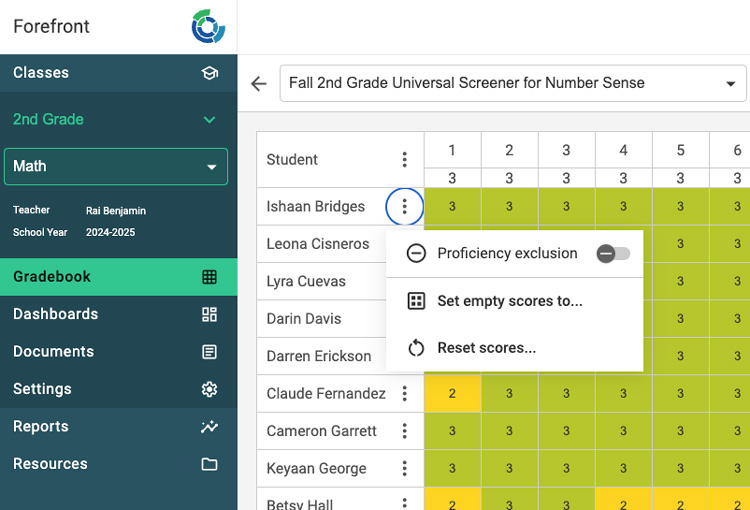Click Ishaan Bridges' three-dot menu button
Viewport: 750px width, 510px height.
[405, 207]
